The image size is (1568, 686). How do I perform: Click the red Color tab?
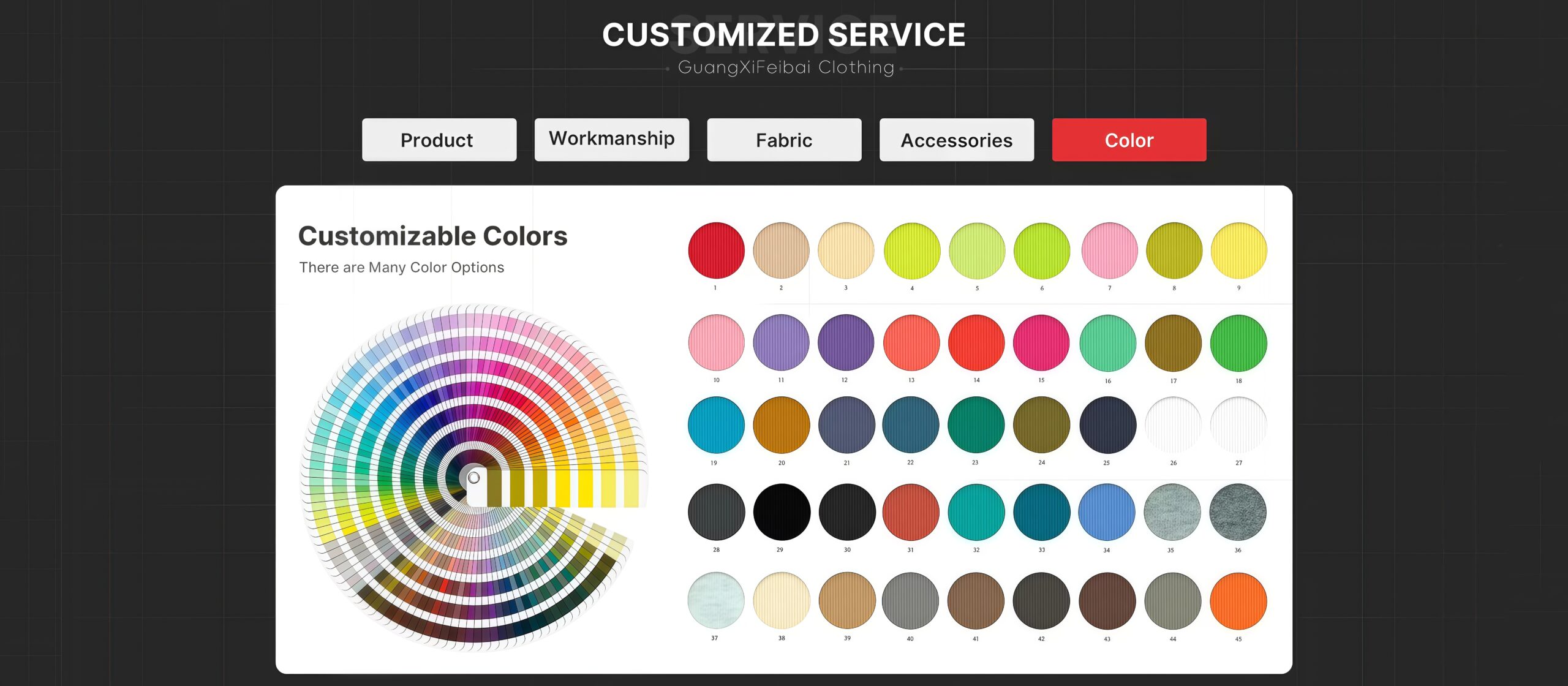click(1129, 140)
